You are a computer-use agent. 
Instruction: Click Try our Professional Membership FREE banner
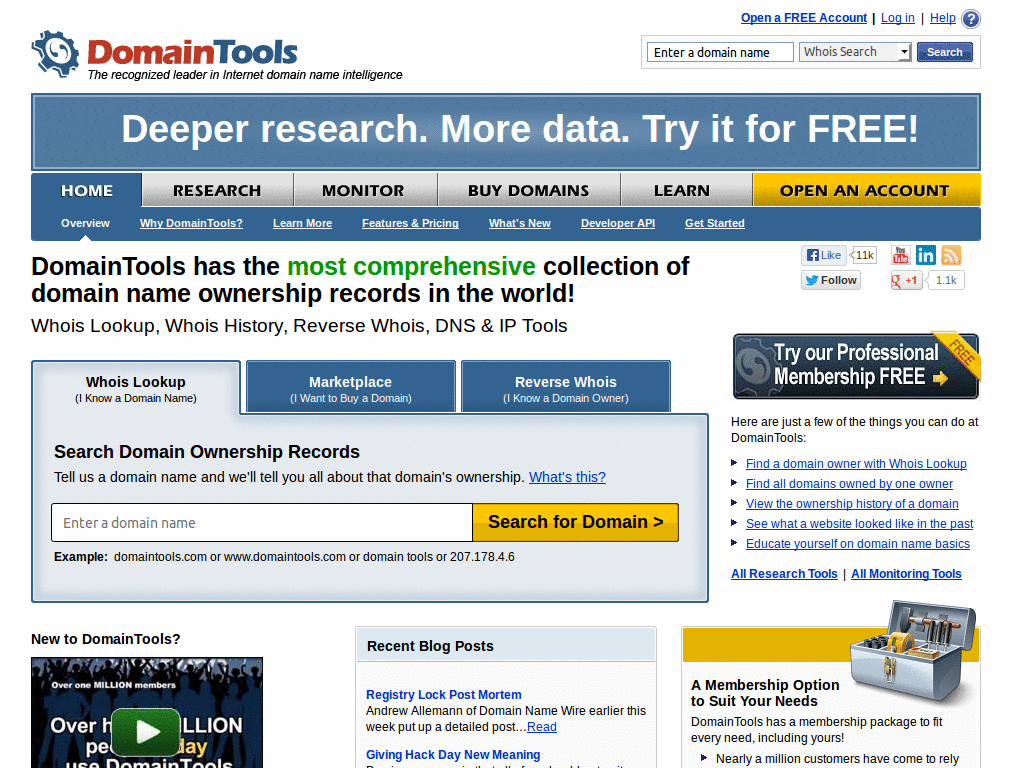click(856, 366)
